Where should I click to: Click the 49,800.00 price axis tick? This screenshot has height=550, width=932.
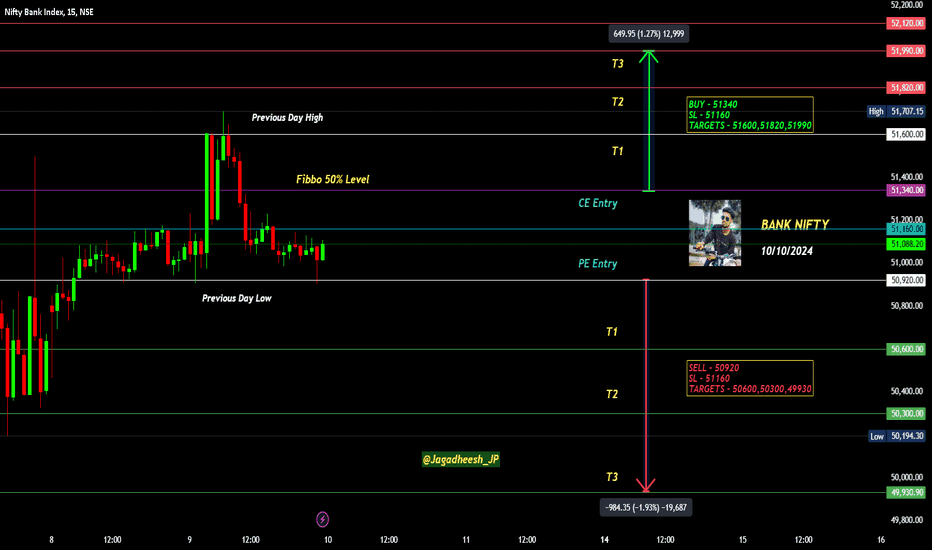906,520
